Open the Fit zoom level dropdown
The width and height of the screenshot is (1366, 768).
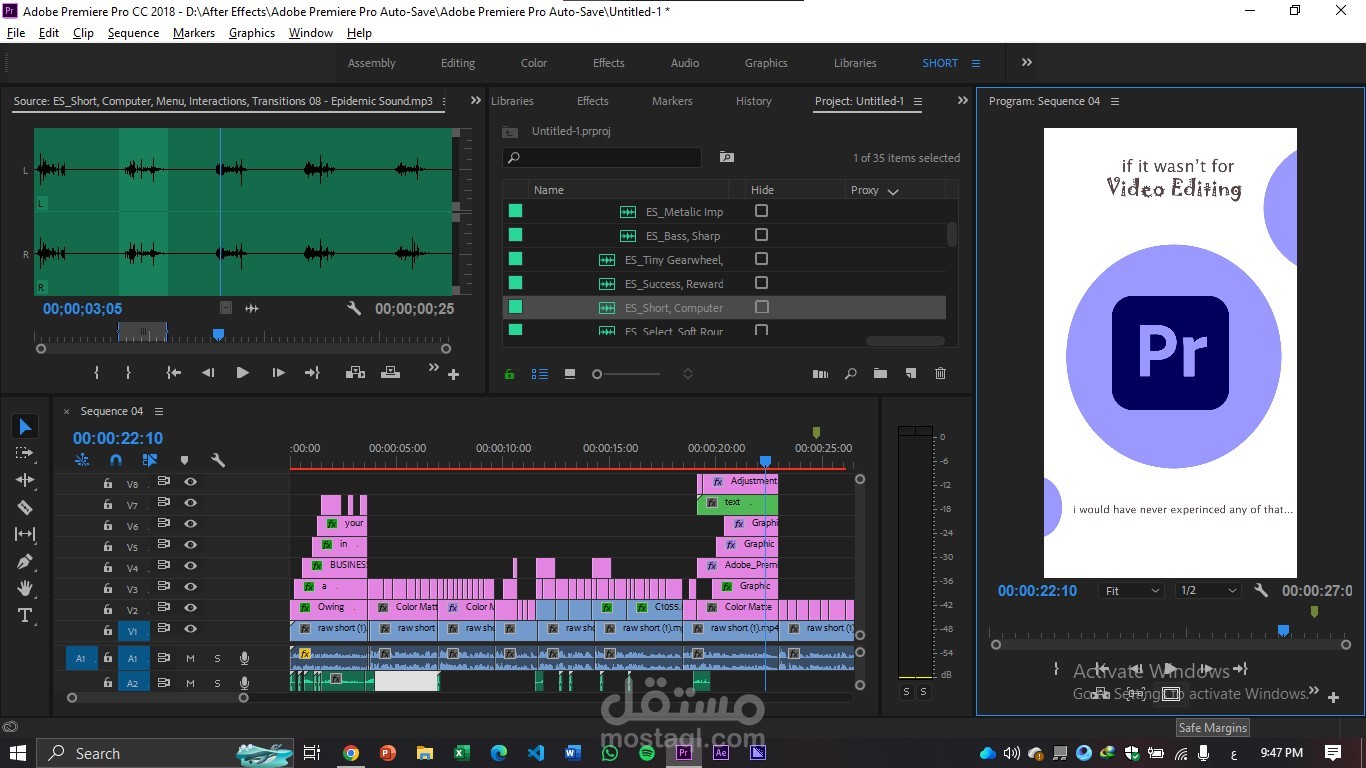click(1132, 591)
